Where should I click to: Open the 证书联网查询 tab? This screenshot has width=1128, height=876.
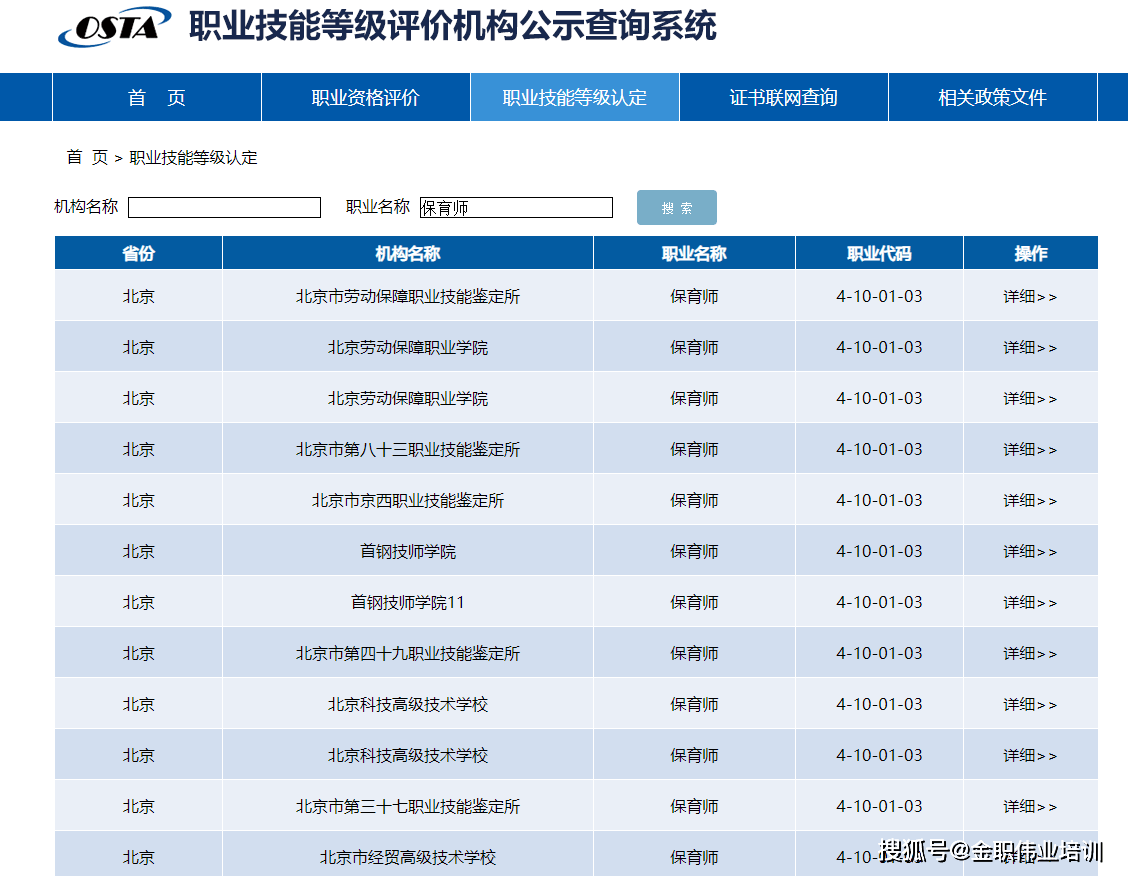coord(783,97)
